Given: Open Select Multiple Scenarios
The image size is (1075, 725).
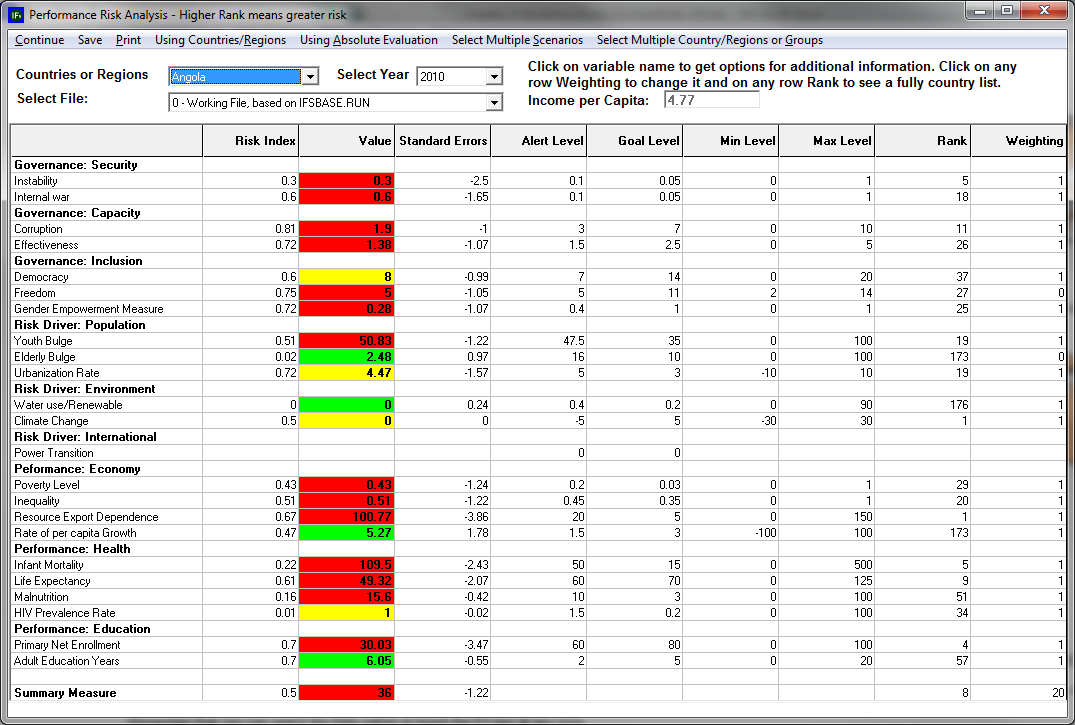Looking at the screenshot, I should (518, 40).
